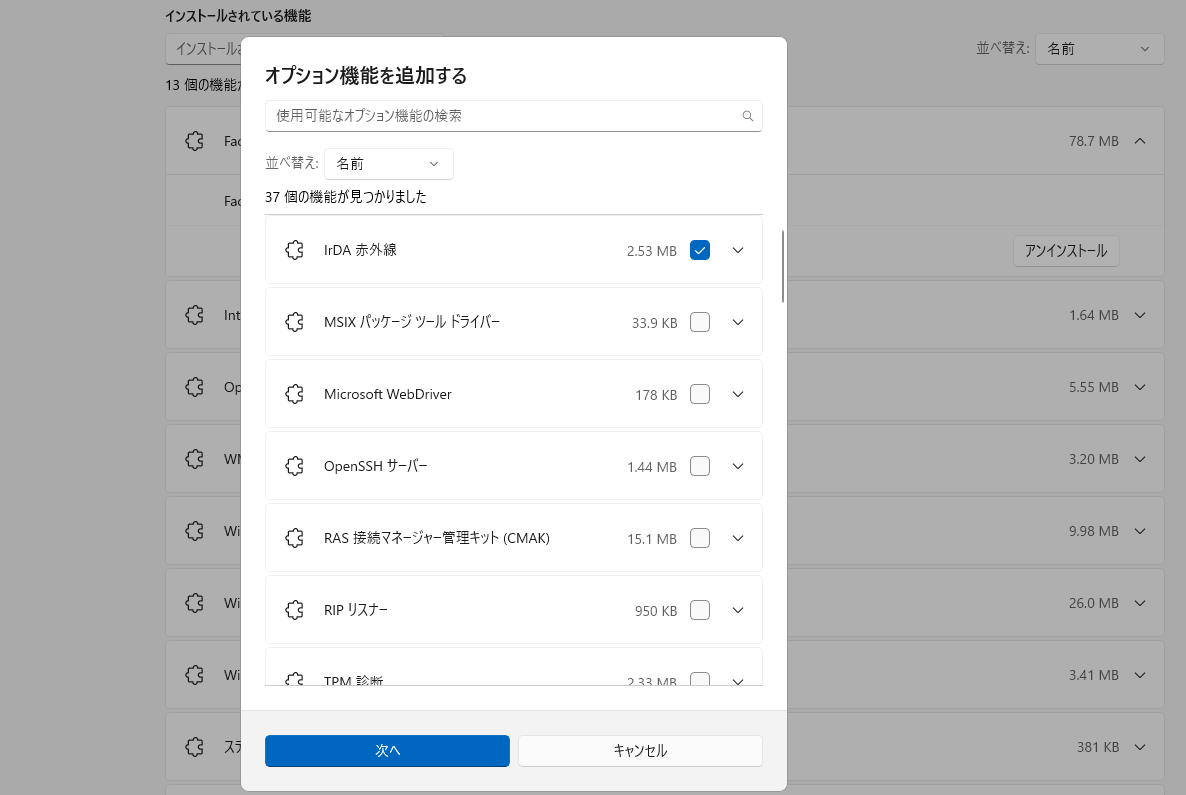
Task: Click background feature icon in 381 KB row
Action: click(x=194, y=747)
